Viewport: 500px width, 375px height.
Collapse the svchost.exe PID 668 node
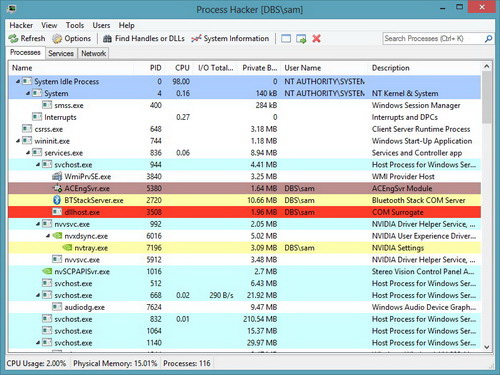[x=38, y=295]
